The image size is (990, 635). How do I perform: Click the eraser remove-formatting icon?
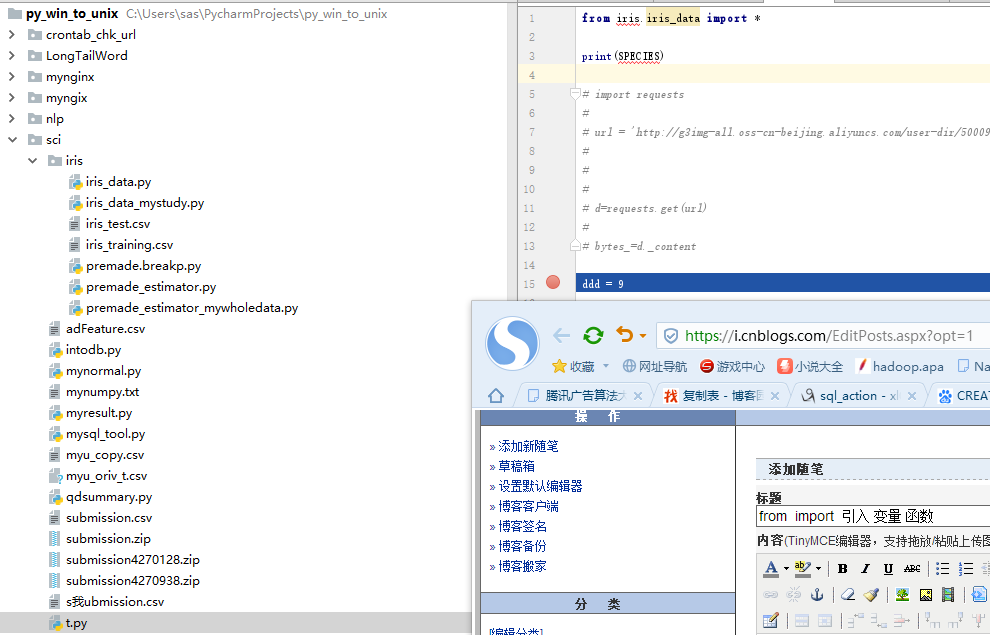[x=848, y=595]
